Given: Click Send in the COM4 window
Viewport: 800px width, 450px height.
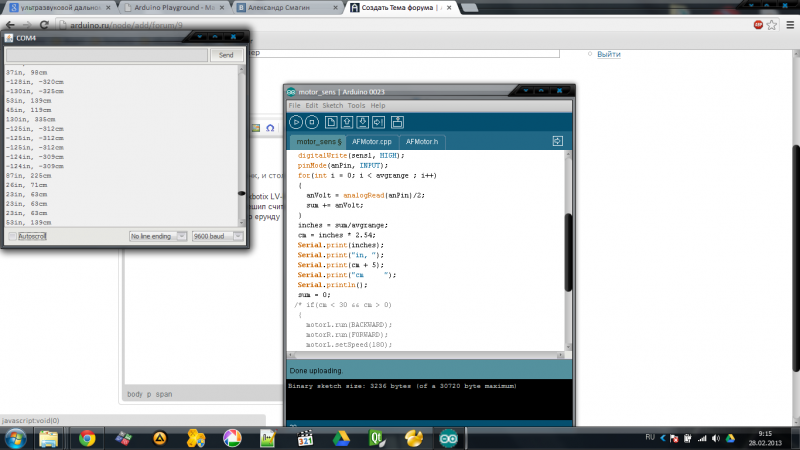Looking at the screenshot, I should (226, 55).
